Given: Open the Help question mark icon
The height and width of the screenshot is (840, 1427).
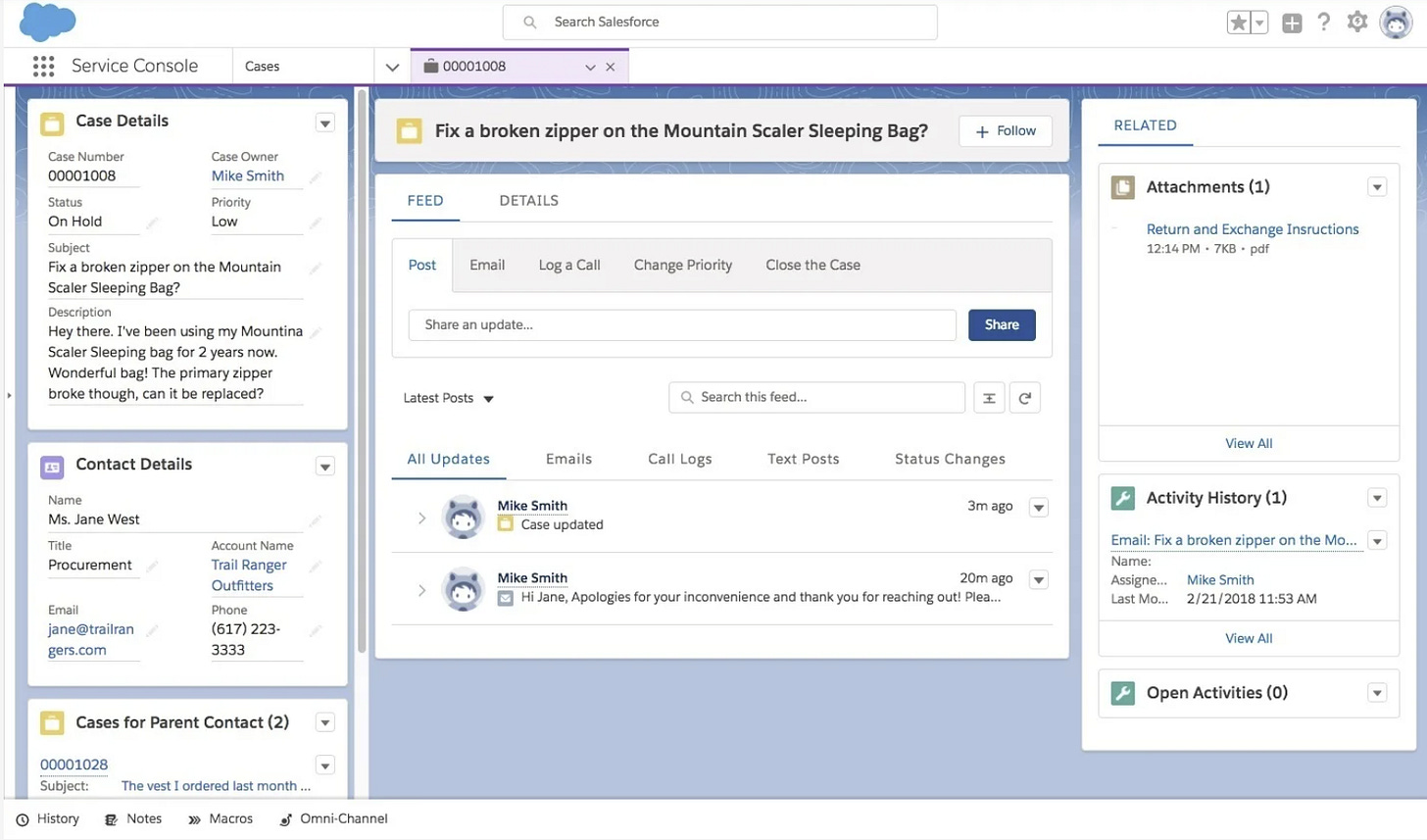Looking at the screenshot, I should (x=1324, y=22).
